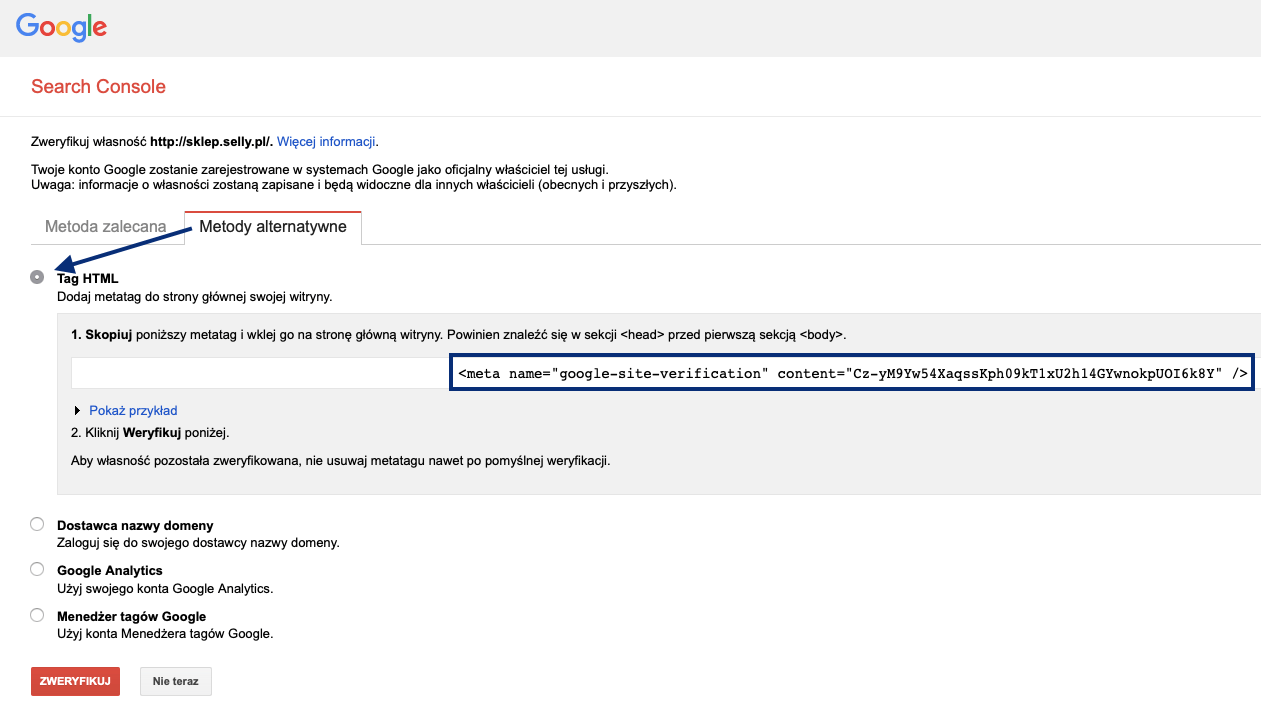Click the Nie teraz button

point(175,681)
